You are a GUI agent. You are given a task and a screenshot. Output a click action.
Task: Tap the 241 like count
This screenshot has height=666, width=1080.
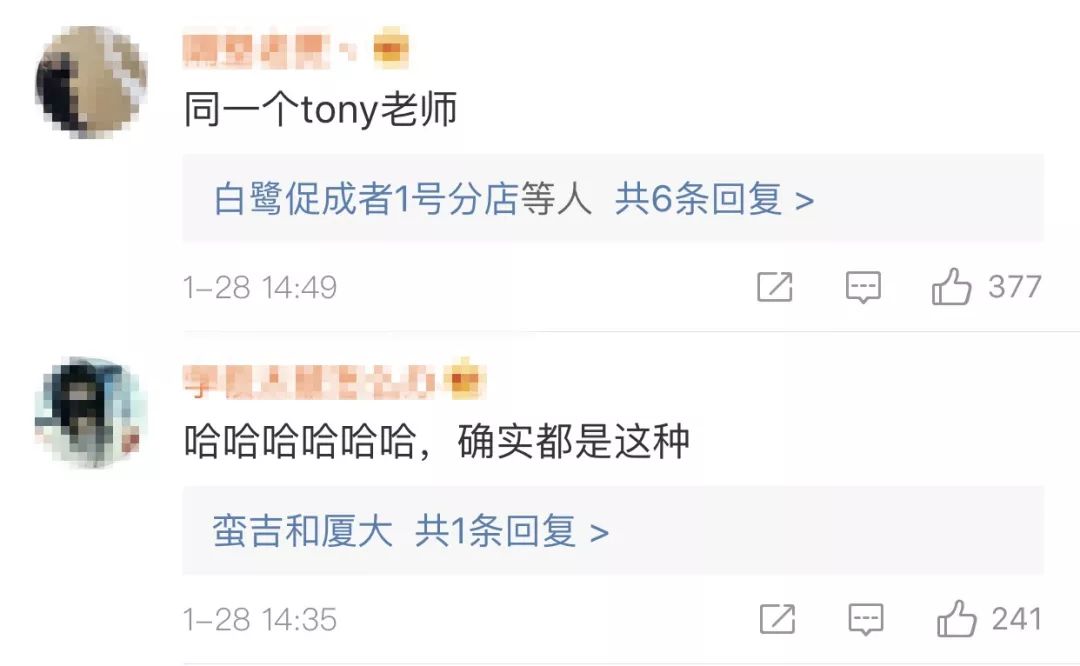(1017, 618)
